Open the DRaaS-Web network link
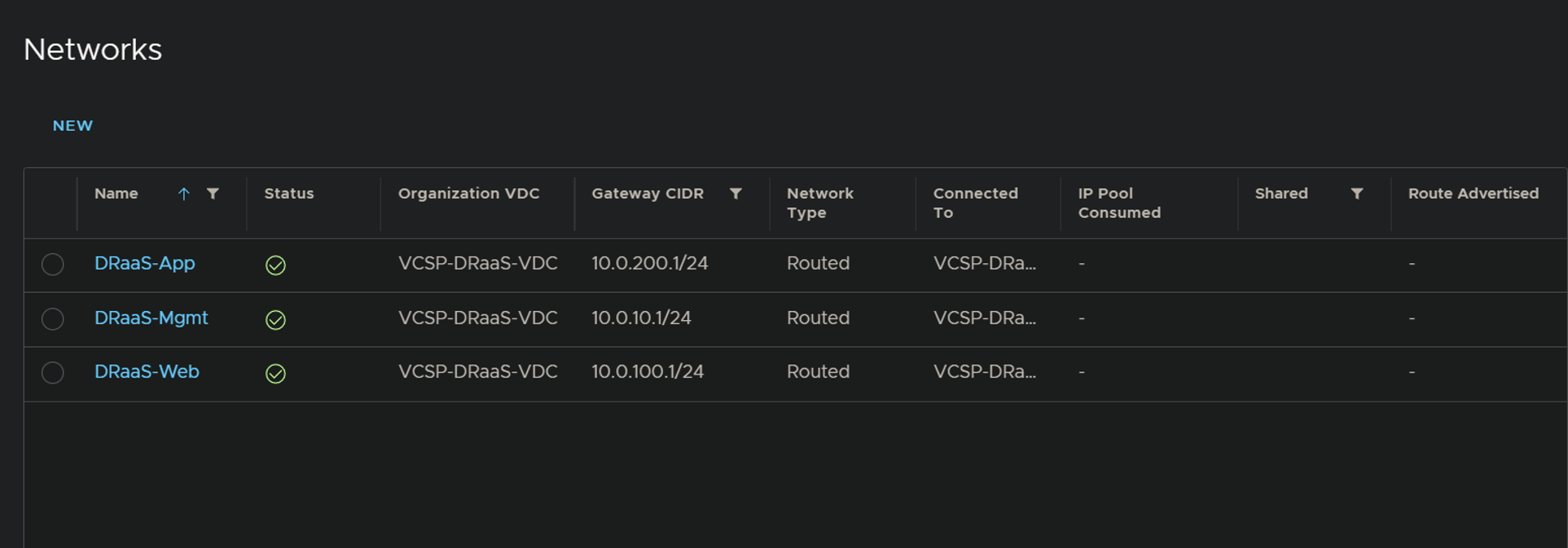Screen dimensions: 1568x548 [147, 372]
